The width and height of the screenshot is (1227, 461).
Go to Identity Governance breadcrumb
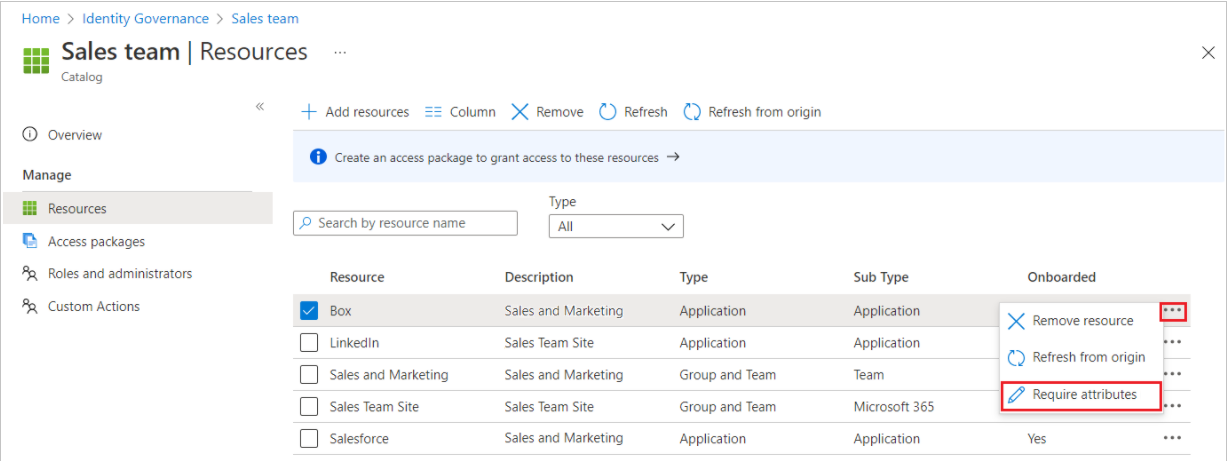[146, 19]
